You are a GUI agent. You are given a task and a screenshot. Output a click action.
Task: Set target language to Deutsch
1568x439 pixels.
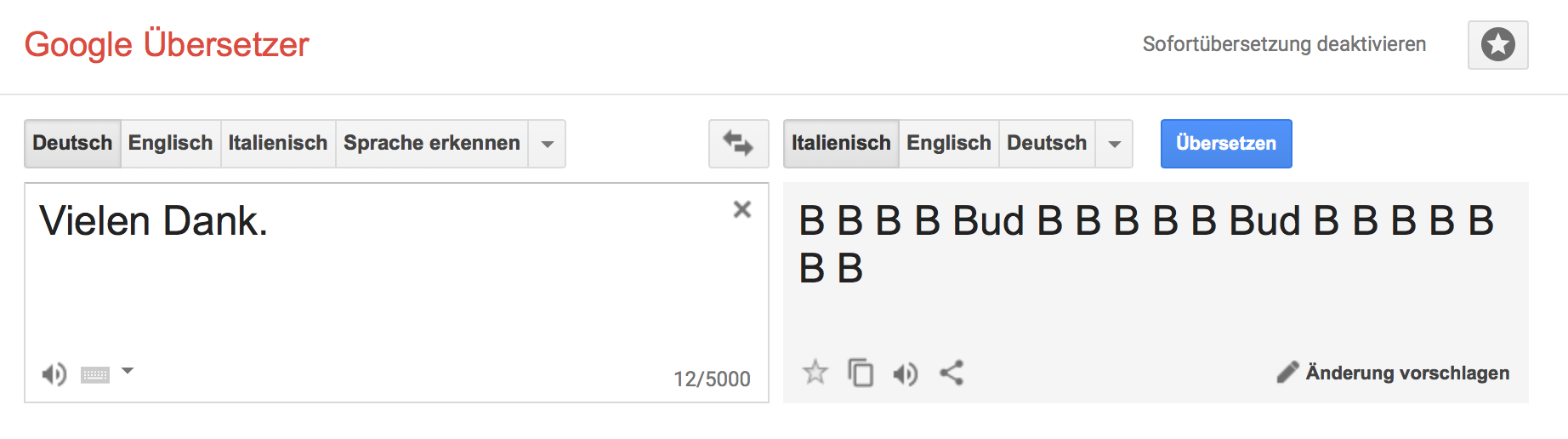1046,143
